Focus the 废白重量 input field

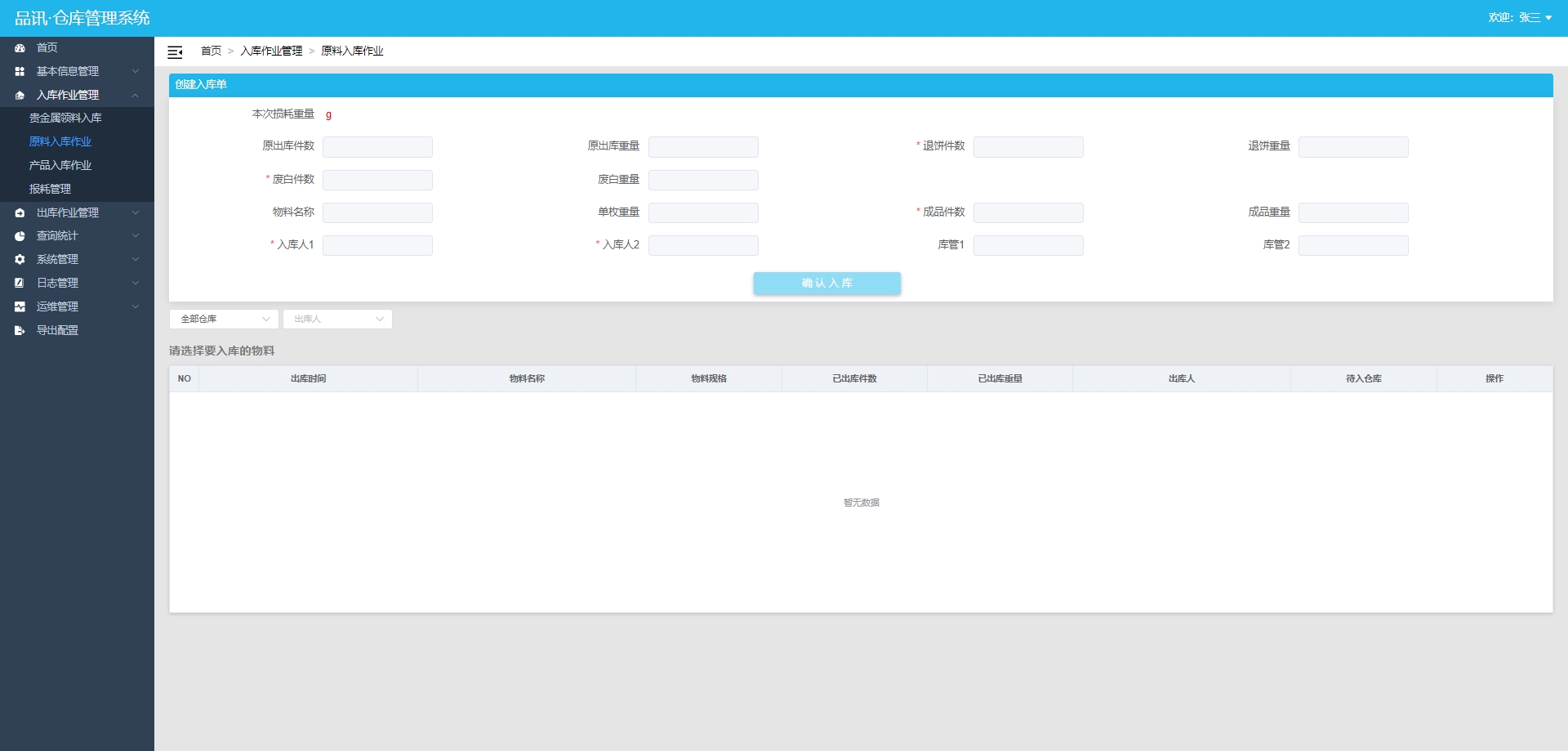point(703,180)
